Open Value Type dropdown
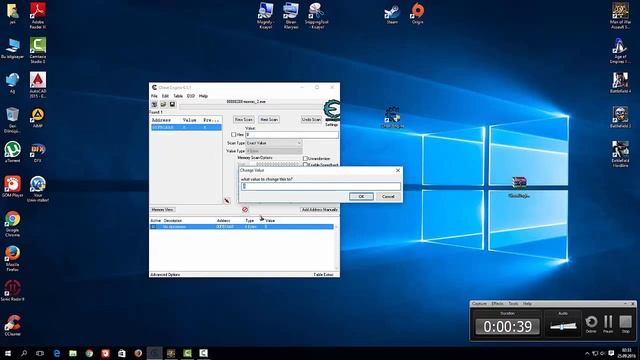This screenshot has height=360, width=640. point(274,151)
